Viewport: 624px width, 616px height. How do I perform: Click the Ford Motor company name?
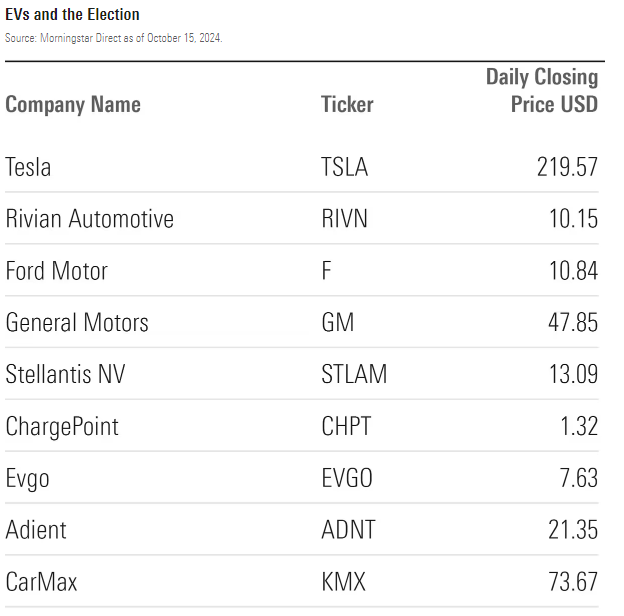click(x=56, y=271)
